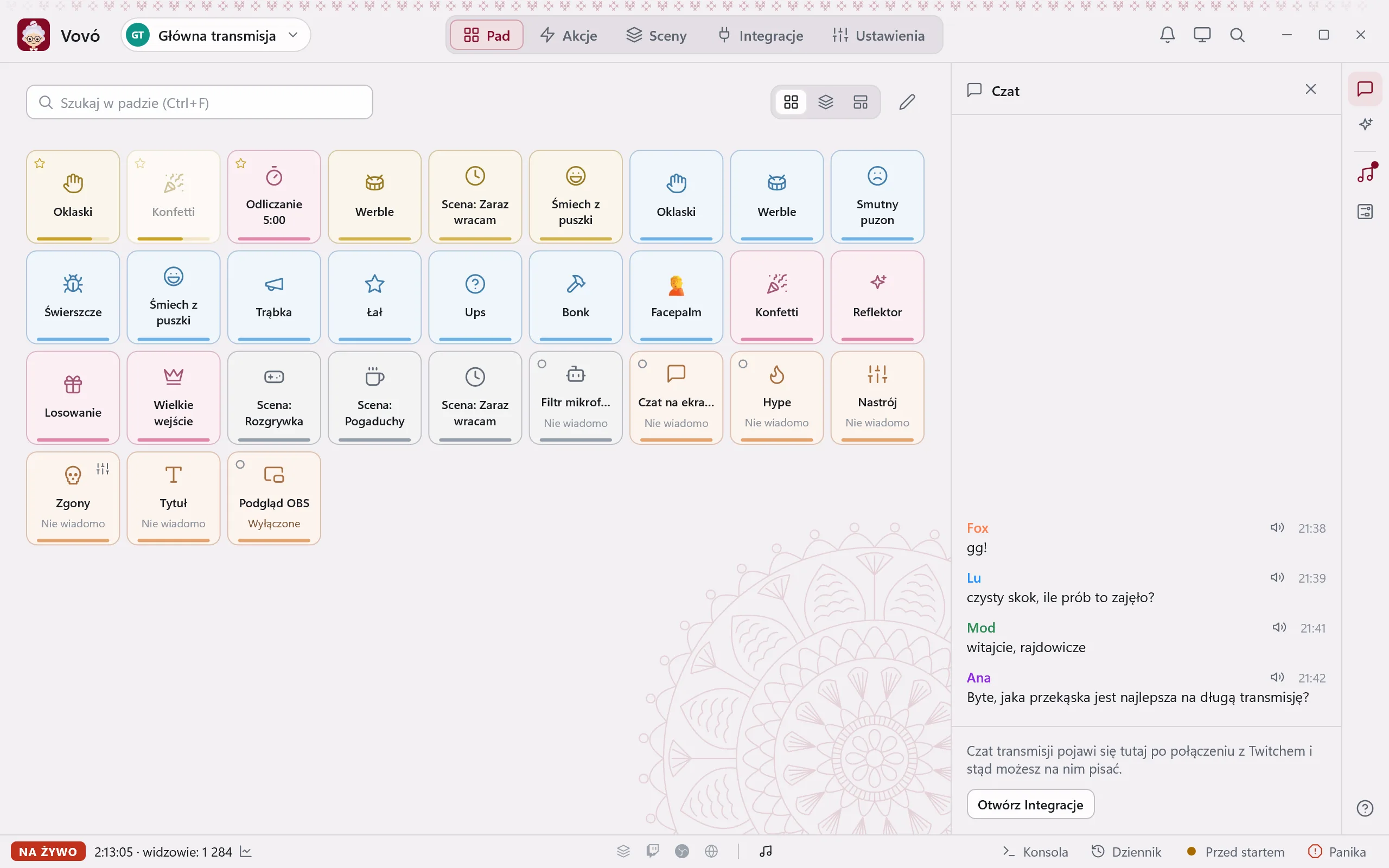
Task: Click the layers icon in status bar
Action: (623, 851)
